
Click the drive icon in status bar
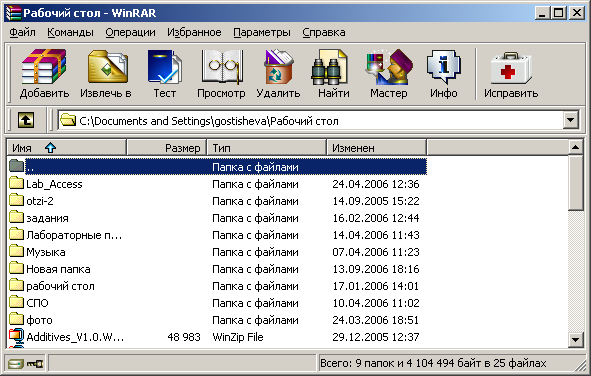(15, 364)
